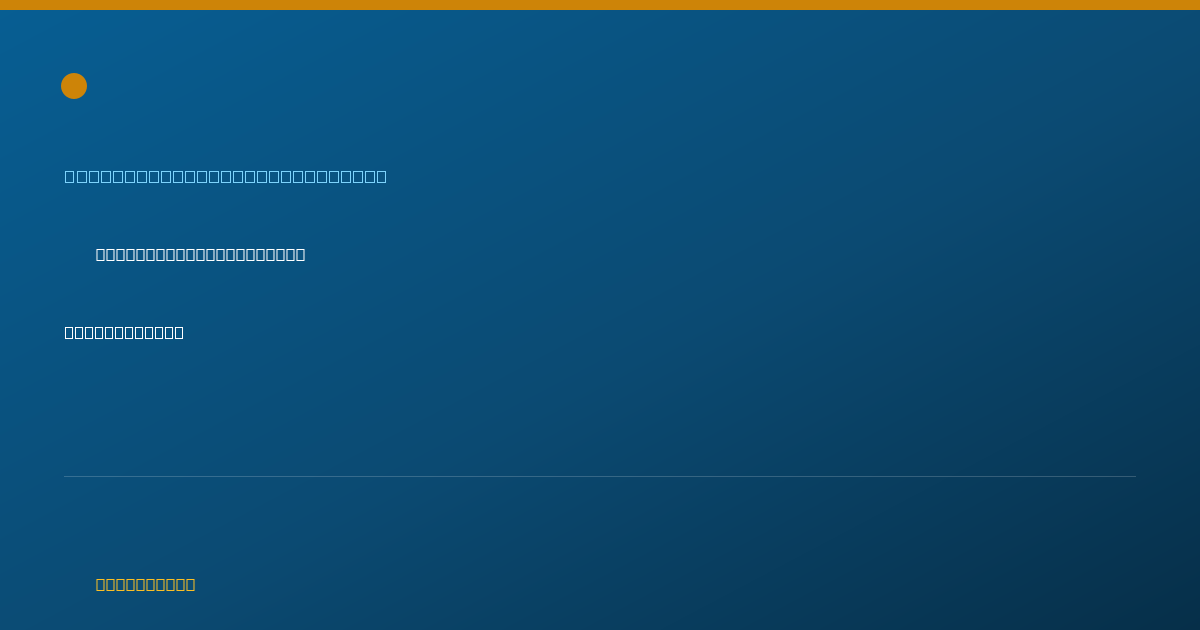Open the orange text link at bottom
This screenshot has width=1200, height=630.
point(145,585)
